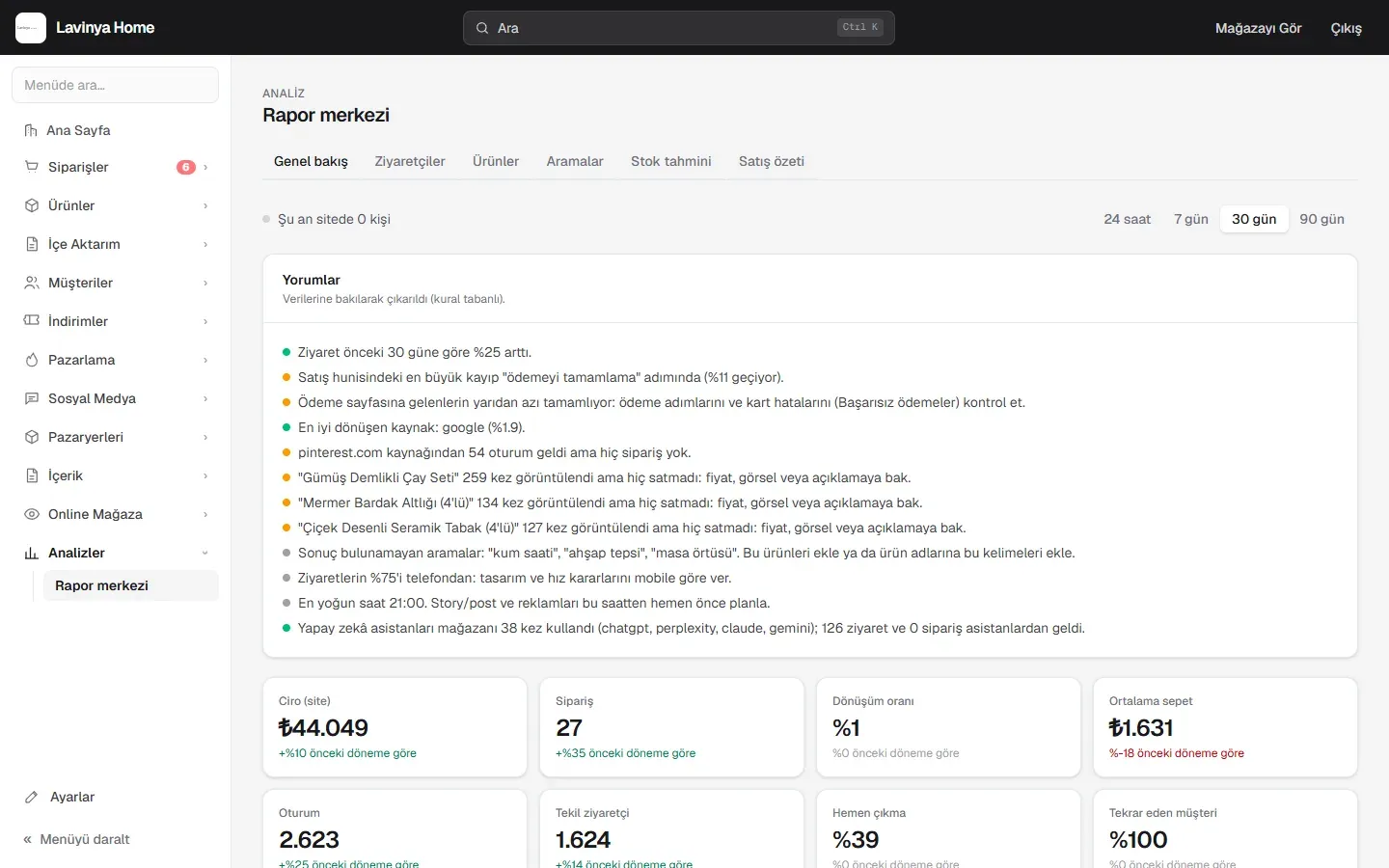Switch to the Ziyaretçiler tab
The height and width of the screenshot is (868, 1389).
click(410, 161)
